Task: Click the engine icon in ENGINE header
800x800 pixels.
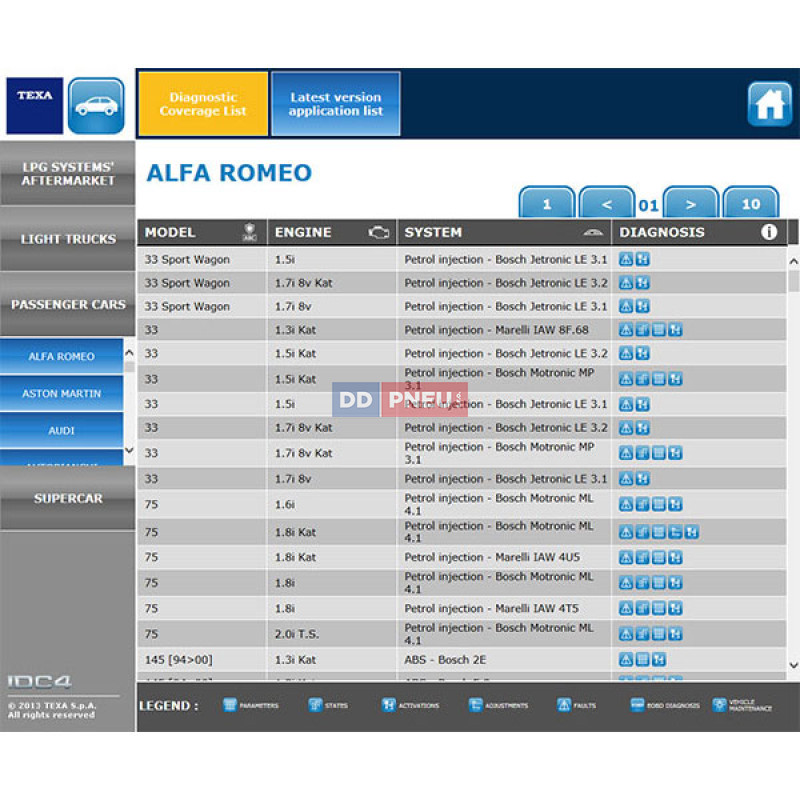Action: pos(379,233)
